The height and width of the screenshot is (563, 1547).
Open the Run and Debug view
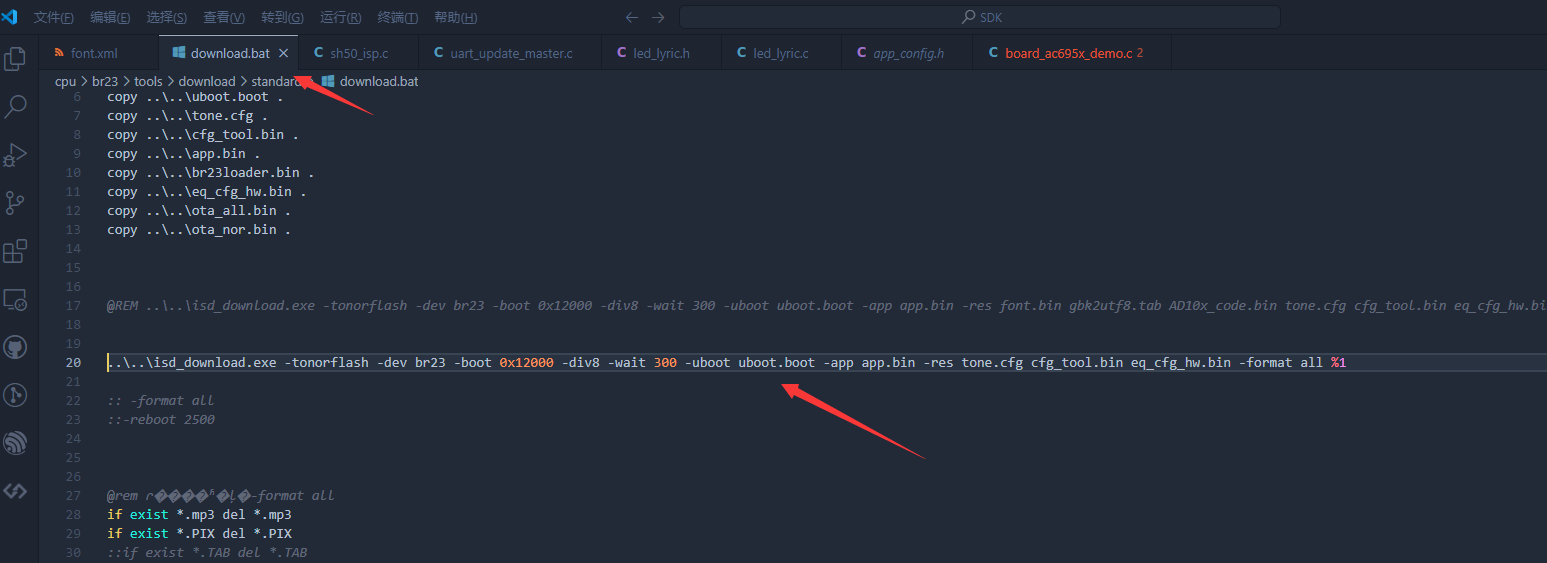15,155
